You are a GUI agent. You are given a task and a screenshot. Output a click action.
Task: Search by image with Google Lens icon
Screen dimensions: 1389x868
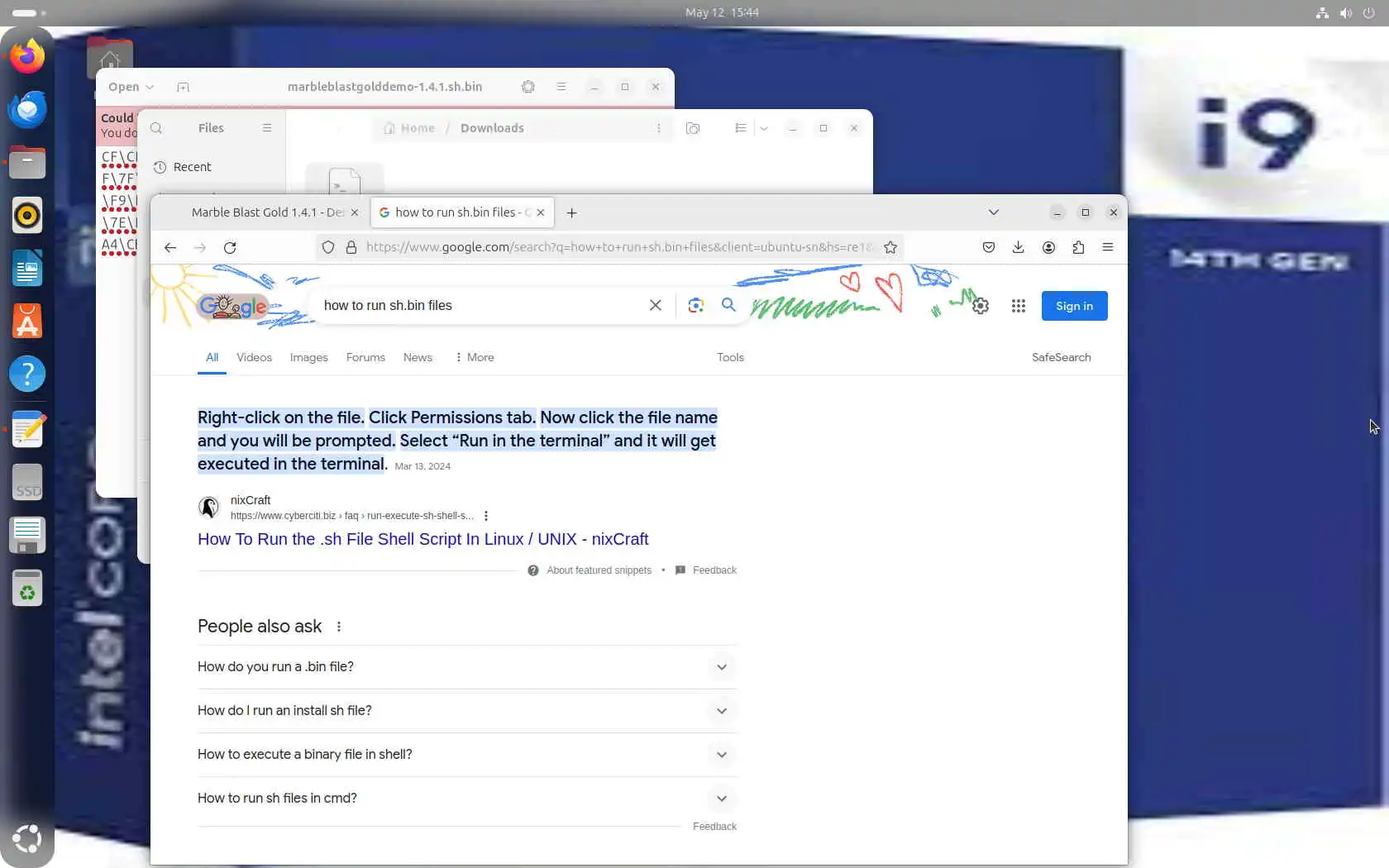(x=696, y=305)
